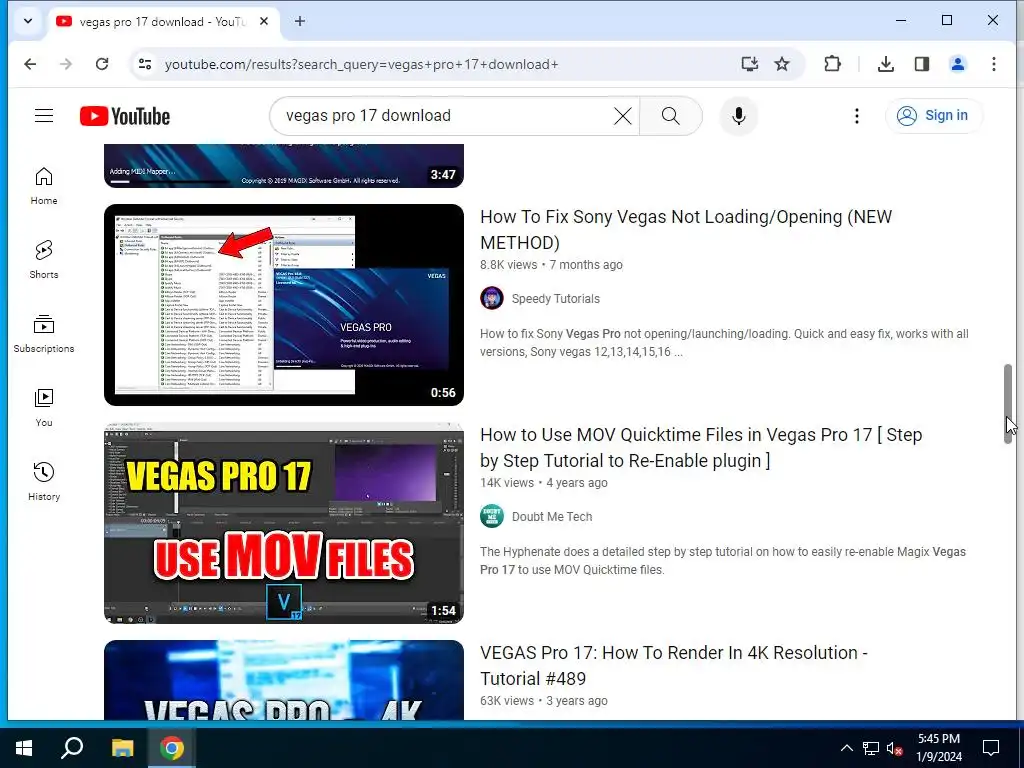This screenshot has width=1024, height=768.
Task: Open muted volume tray icon
Action: 894,748
